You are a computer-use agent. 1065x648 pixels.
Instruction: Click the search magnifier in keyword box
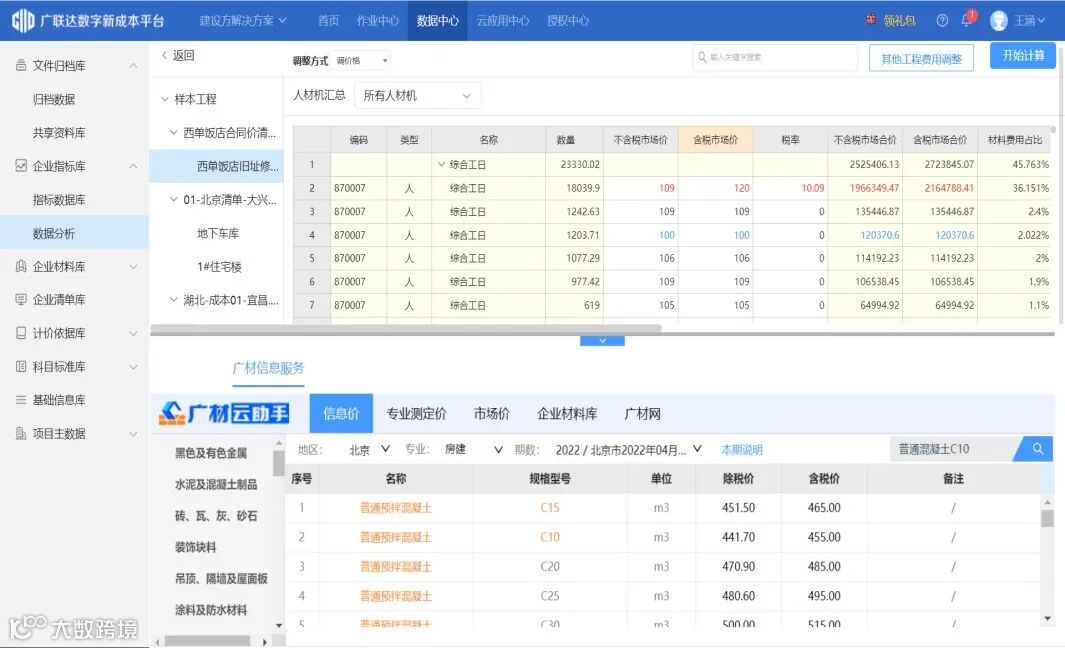point(702,57)
